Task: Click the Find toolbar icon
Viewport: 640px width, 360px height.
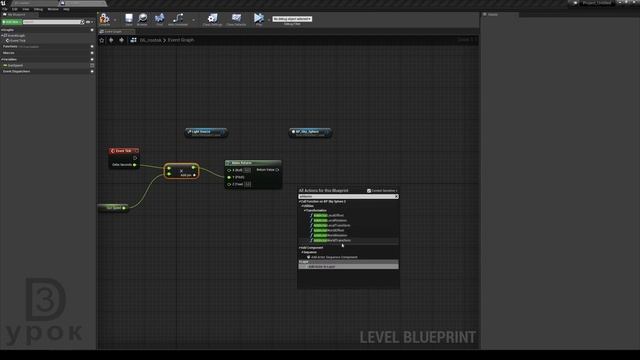Action: (160, 18)
